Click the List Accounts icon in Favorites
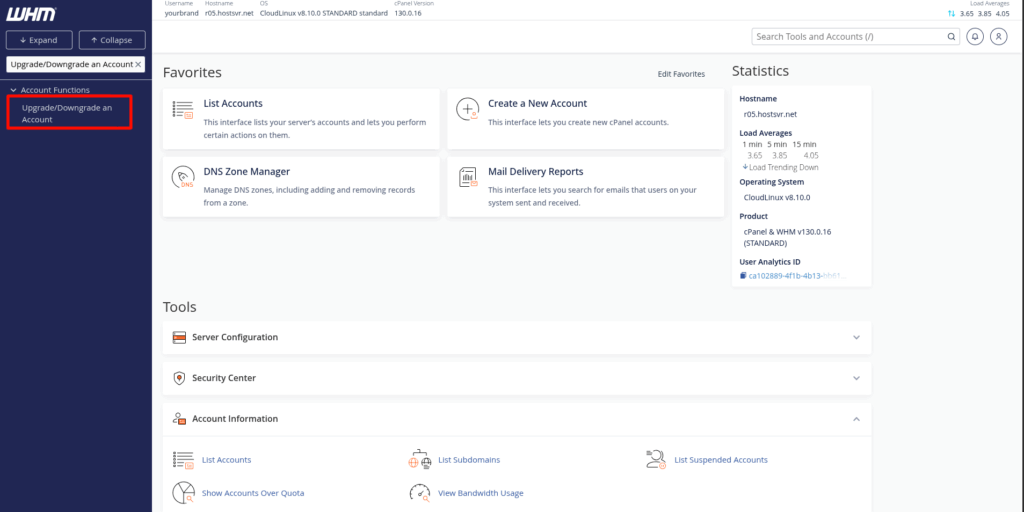 click(183, 109)
